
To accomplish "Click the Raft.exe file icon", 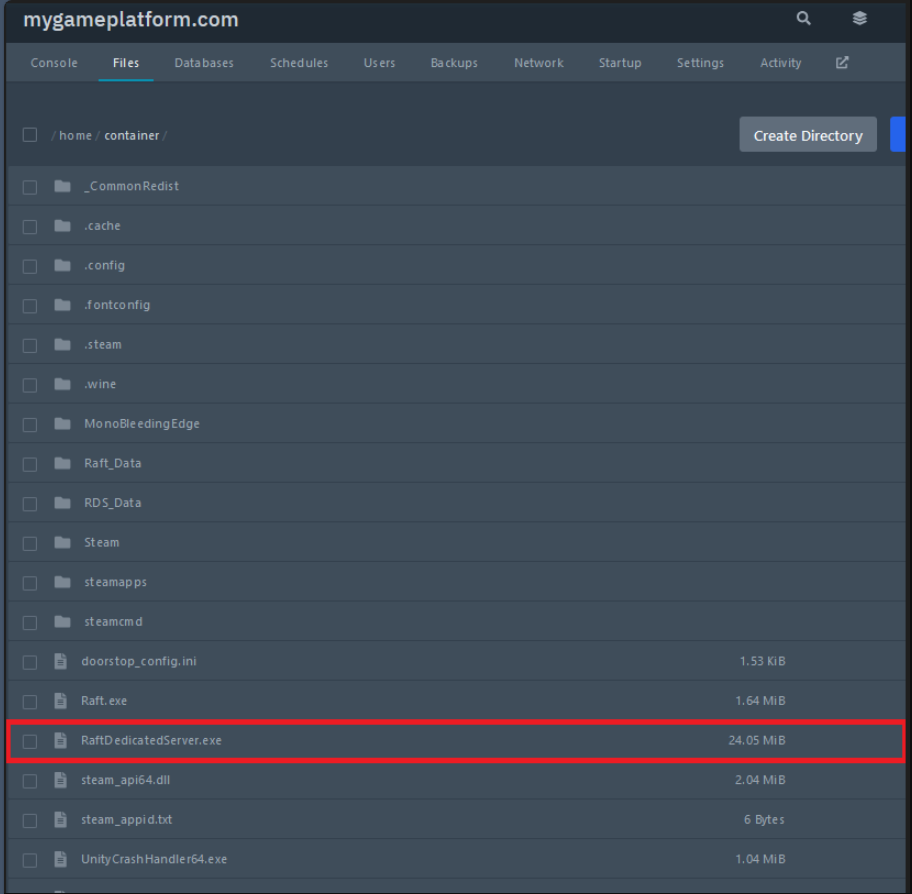I will (x=60, y=701).
